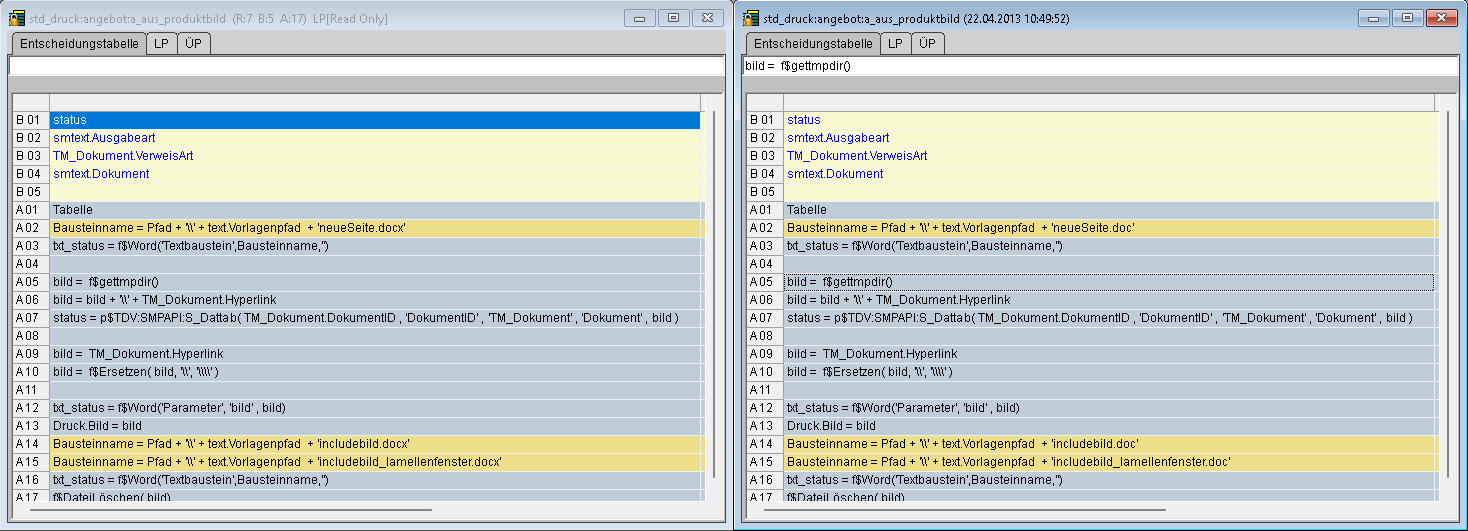Switch to the LP tab in left window
Image resolution: width=1468 pixels, height=531 pixels.
[x=161, y=44]
